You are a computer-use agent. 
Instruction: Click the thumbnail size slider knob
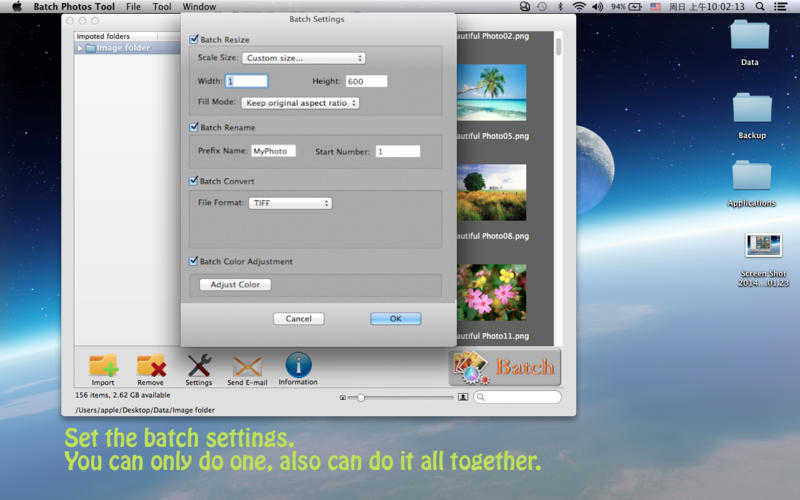(361, 397)
